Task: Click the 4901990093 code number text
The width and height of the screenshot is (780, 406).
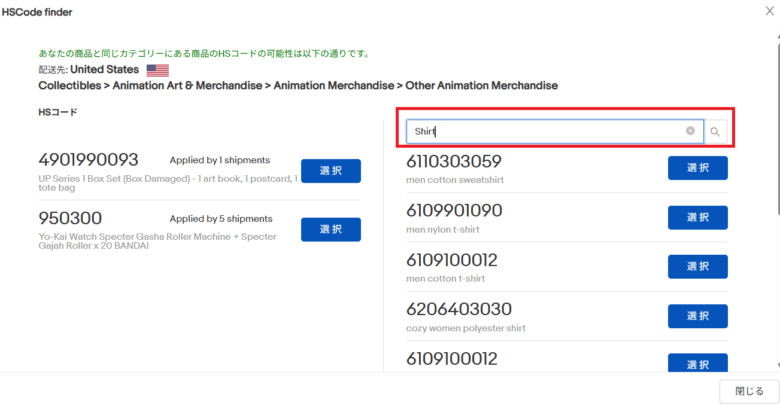Action: coord(88,160)
